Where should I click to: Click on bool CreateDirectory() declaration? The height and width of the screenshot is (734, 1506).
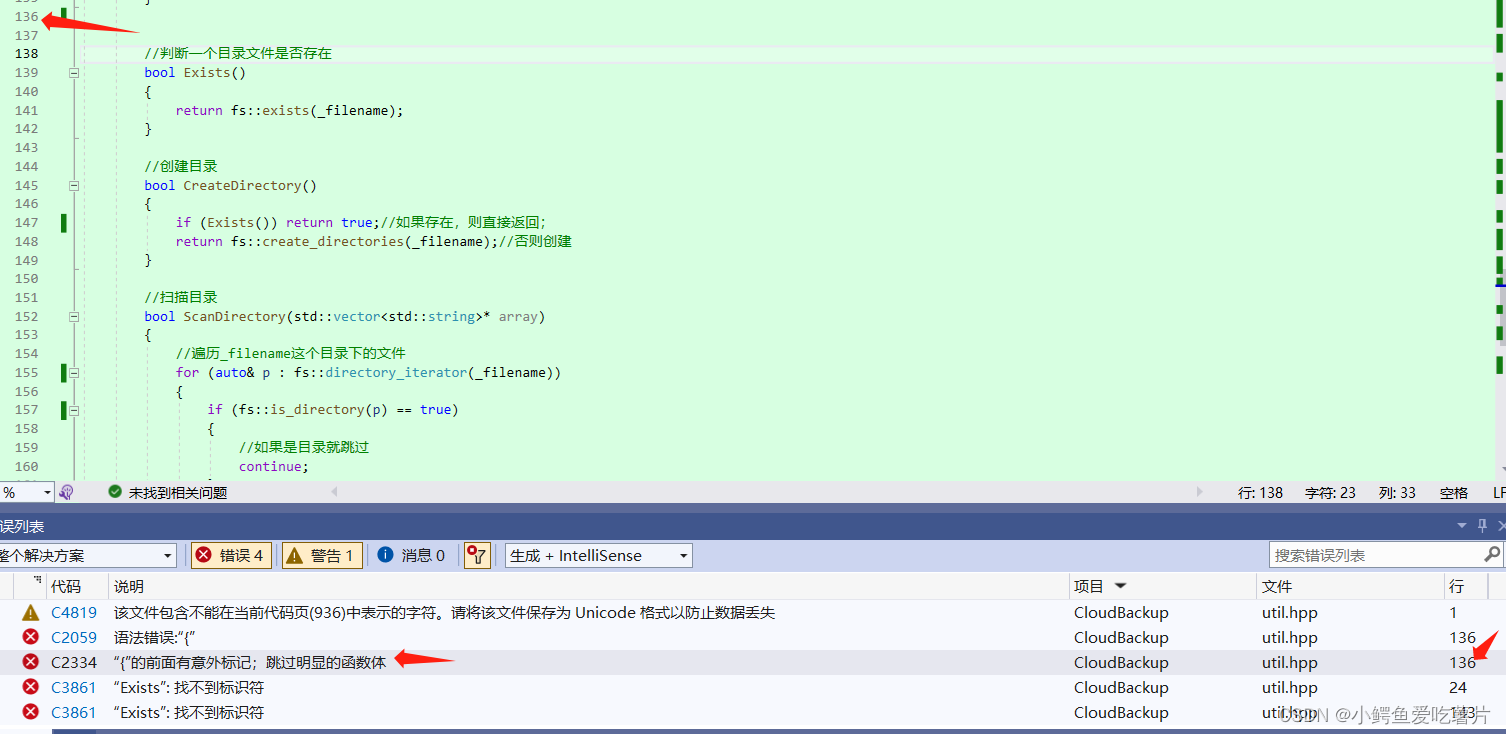pos(230,185)
